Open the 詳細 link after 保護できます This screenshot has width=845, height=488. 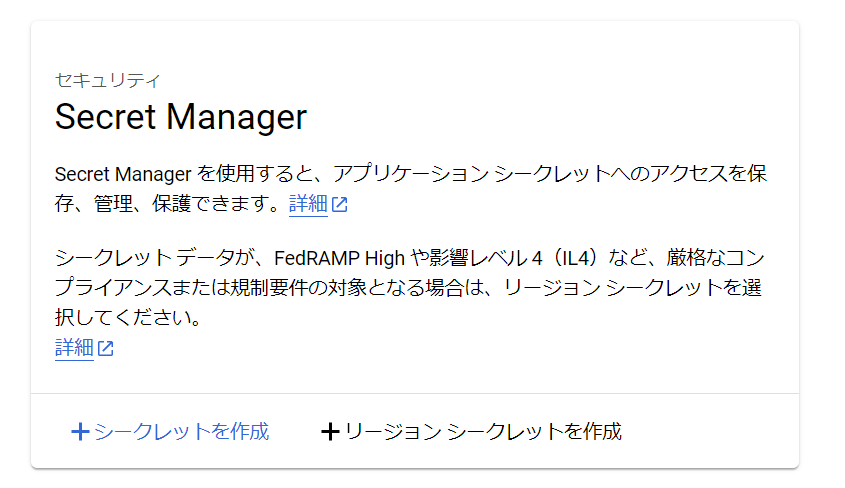coord(308,204)
